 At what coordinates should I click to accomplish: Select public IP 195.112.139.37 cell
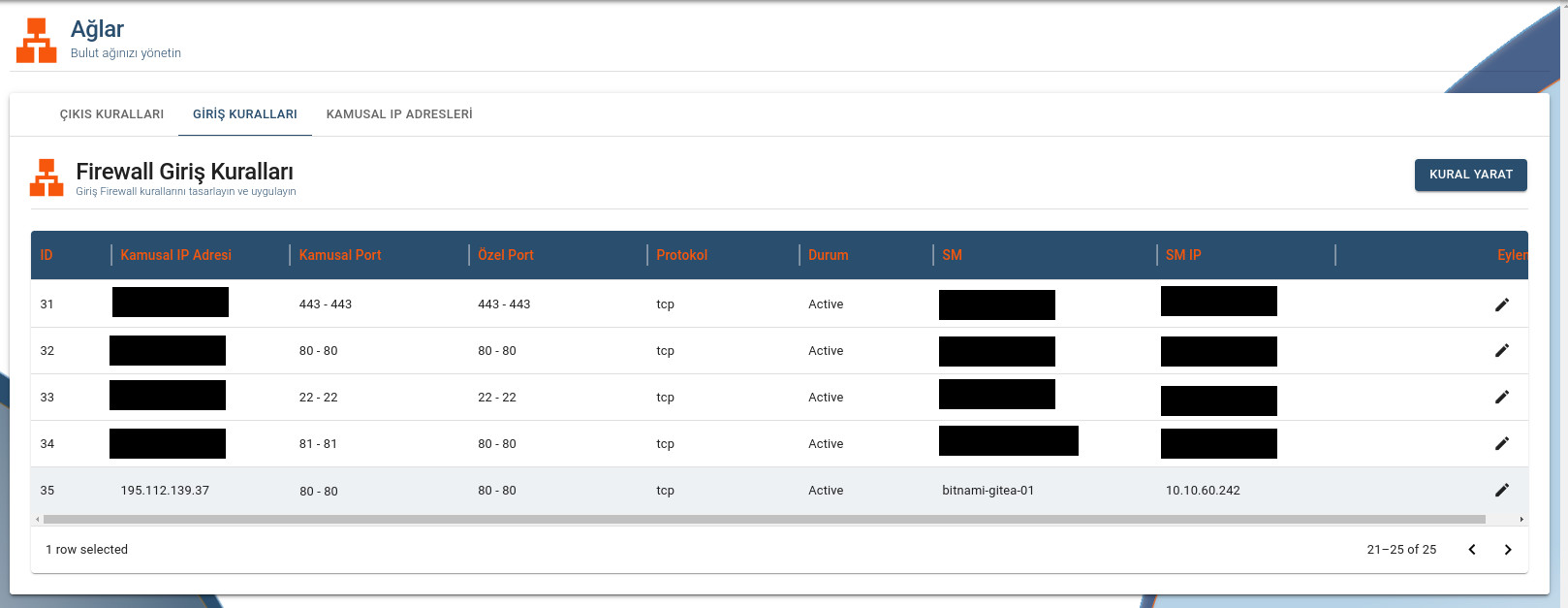click(165, 491)
